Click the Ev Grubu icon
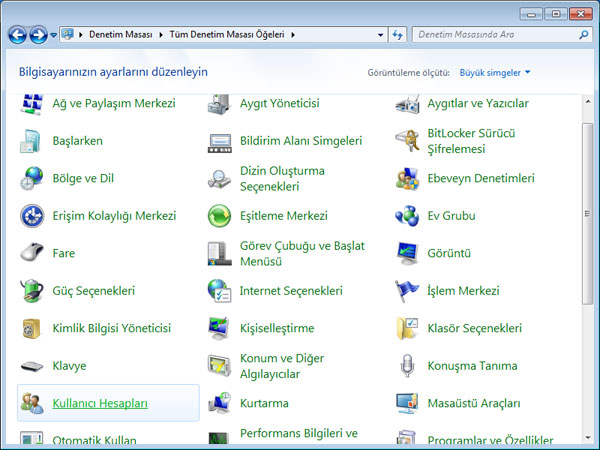The width and height of the screenshot is (600, 450). (x=407, y=216)
